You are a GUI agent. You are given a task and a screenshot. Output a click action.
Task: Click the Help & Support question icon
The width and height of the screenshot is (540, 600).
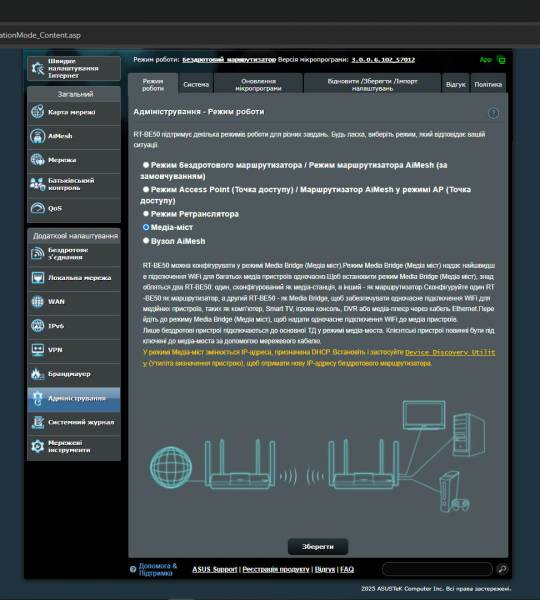pyautogui.click(x=133, y=569)
